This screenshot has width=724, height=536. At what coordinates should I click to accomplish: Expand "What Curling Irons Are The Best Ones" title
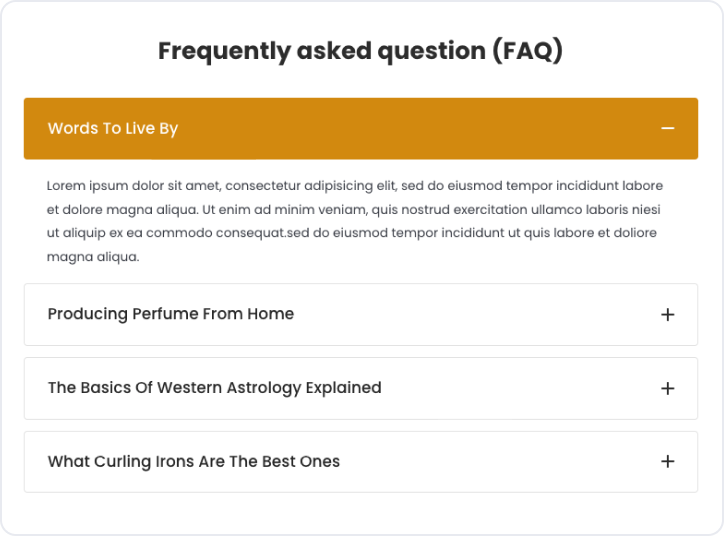point(194,462)
